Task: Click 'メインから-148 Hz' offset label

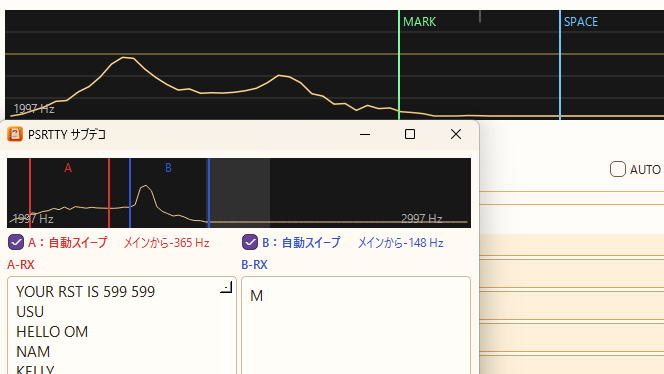Action: click(x=401, y=243)
